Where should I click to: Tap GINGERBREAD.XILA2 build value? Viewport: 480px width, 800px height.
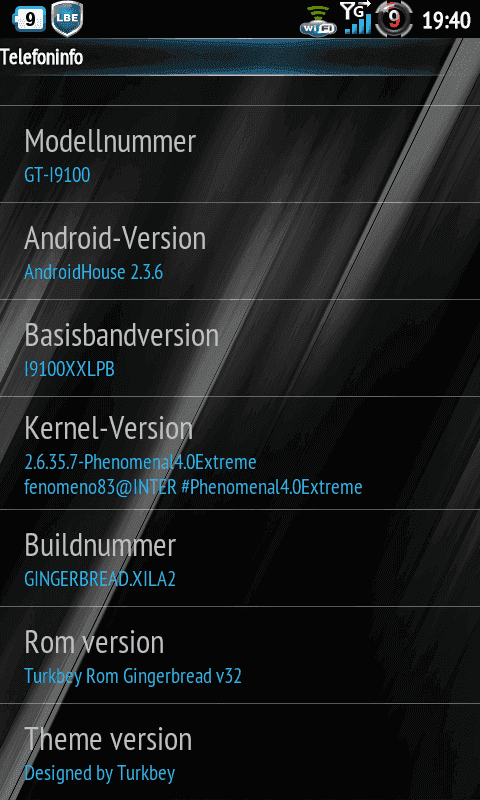pos(100,580)
